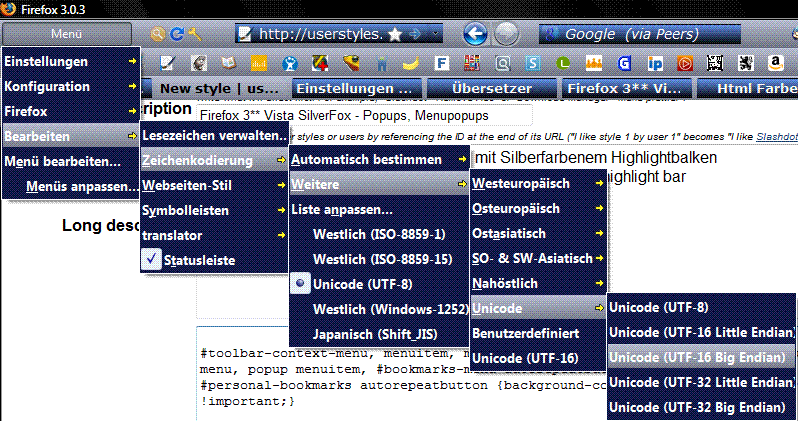Viewport: 798px width, 421px height.
Task: Choose Westlich (Windows-1252) encoding
Action: pos(379,309)
